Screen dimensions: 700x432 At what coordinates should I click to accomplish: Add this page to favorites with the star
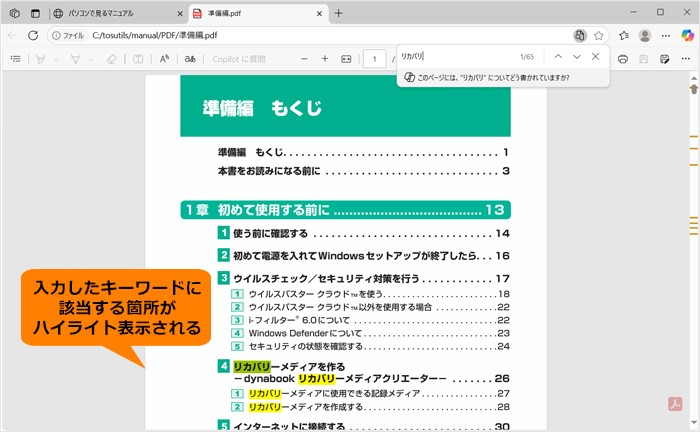pos(599,35)
